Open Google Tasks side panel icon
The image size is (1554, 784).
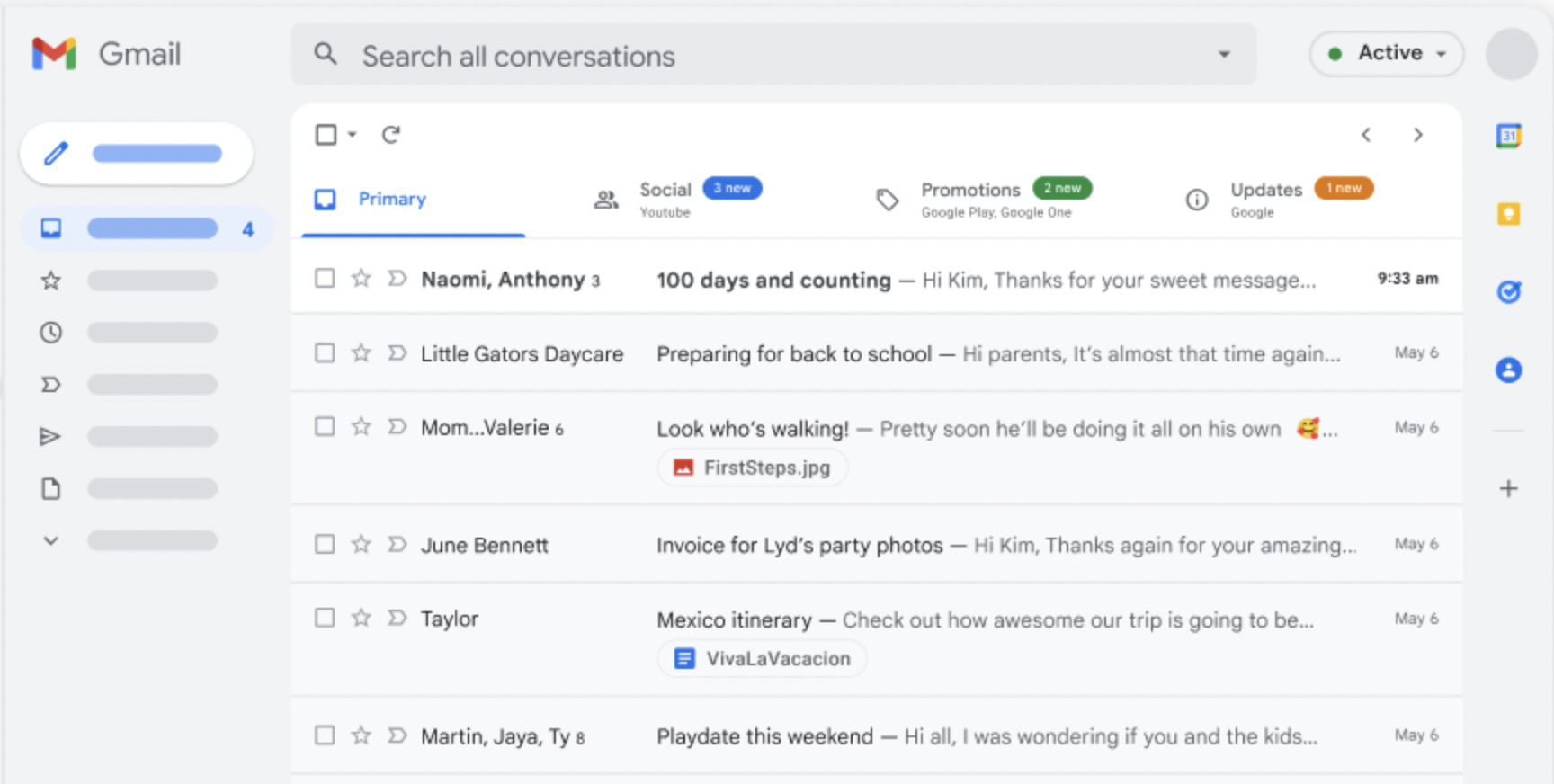[1508, 291]
